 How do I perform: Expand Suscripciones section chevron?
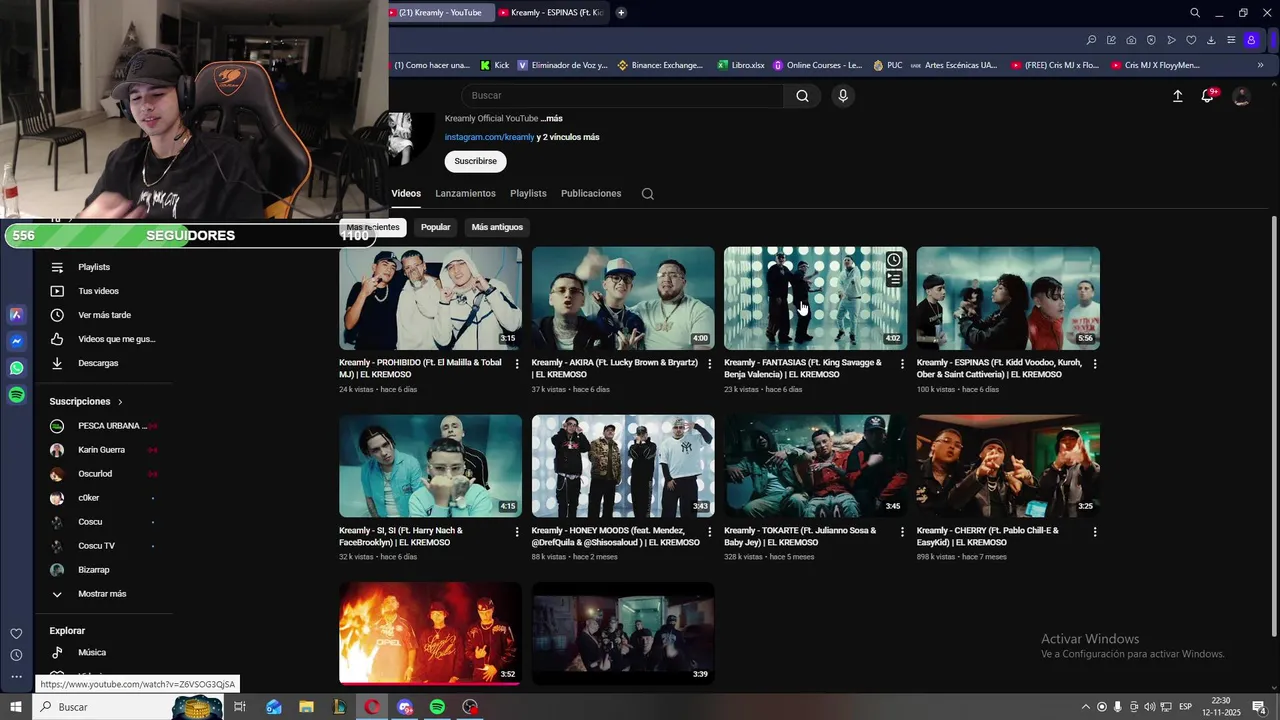click(120, 402)
